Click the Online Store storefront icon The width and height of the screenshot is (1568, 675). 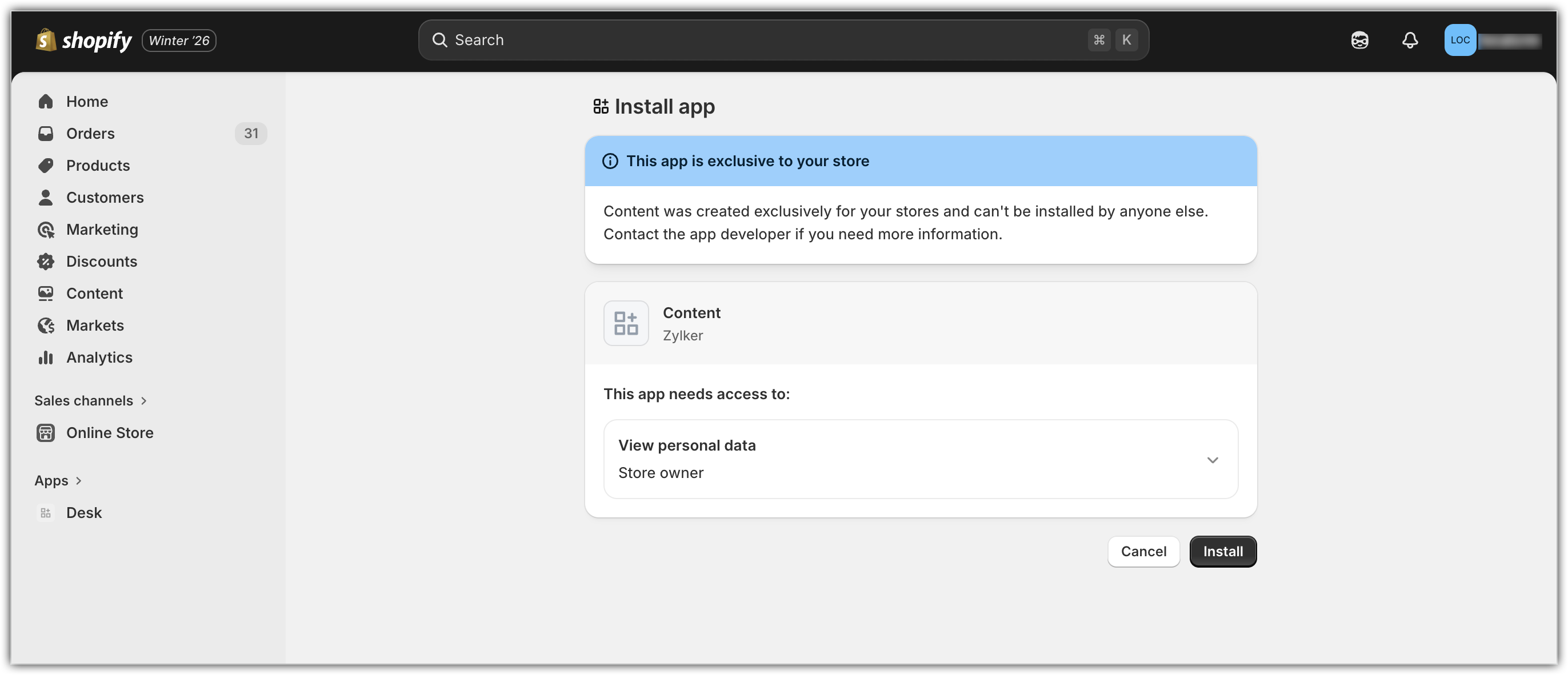pos(46,433)
